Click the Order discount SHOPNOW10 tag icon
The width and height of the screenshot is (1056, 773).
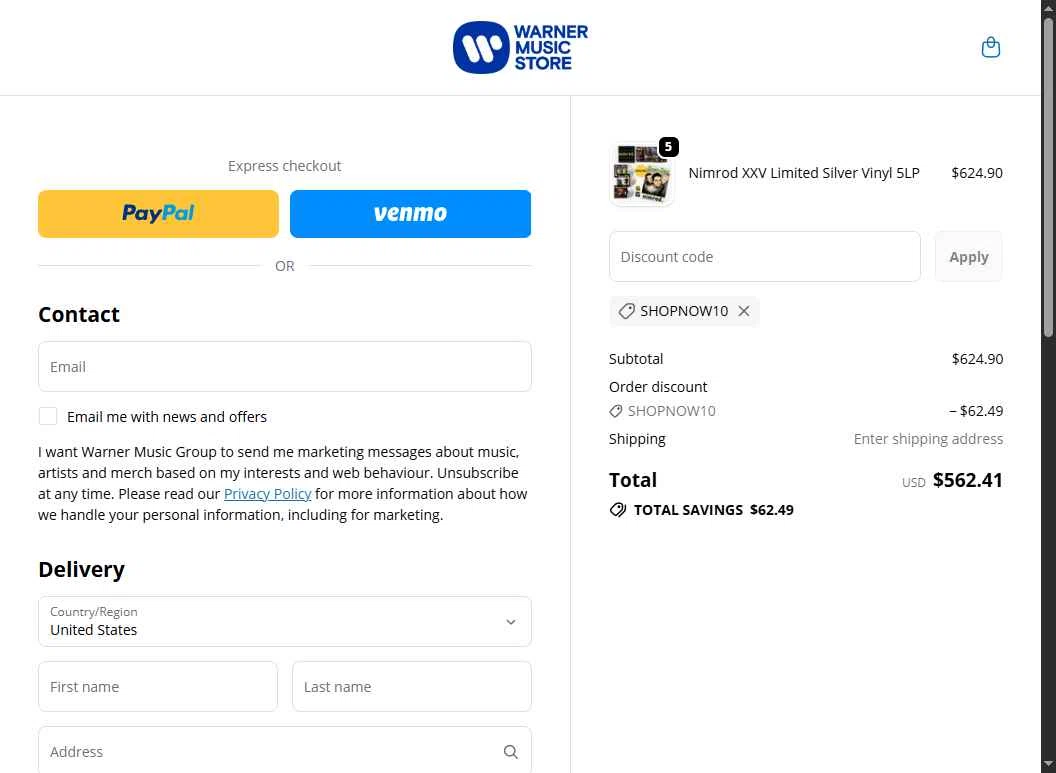click(x=616, y=411)
